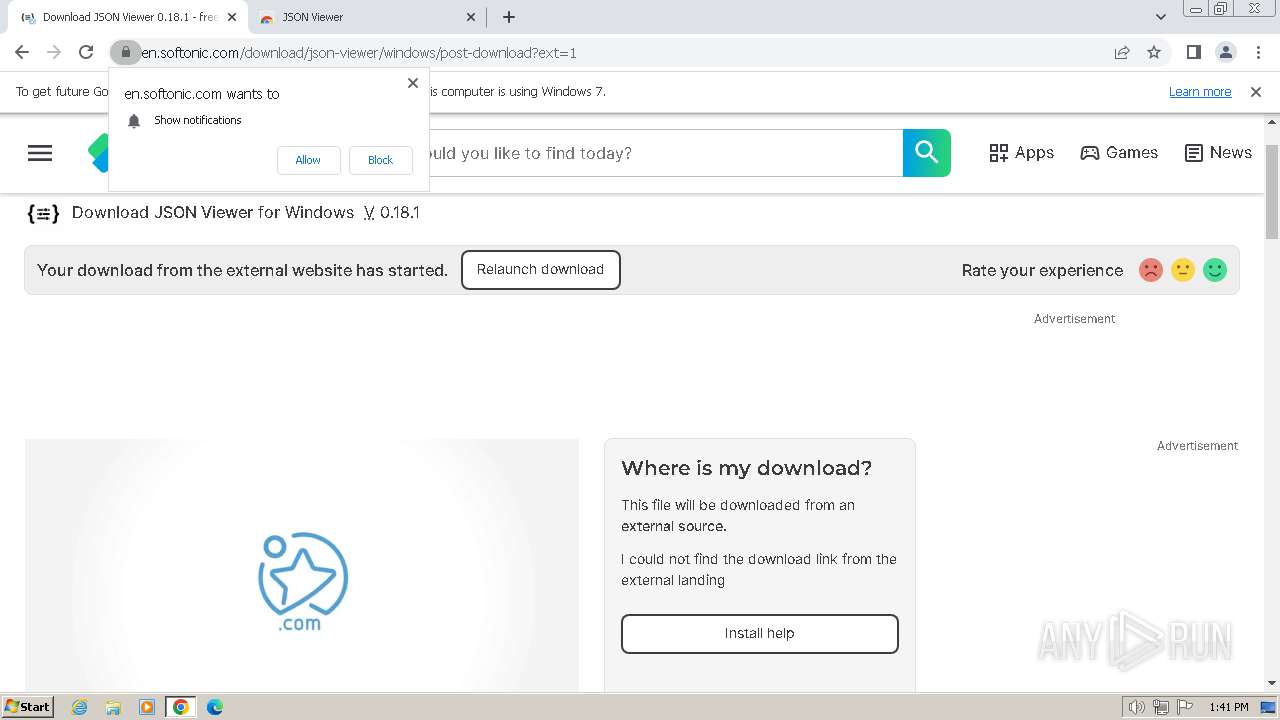
Task: Switch to the JSON Viewer tab
Action: click(x=366, y=17)
